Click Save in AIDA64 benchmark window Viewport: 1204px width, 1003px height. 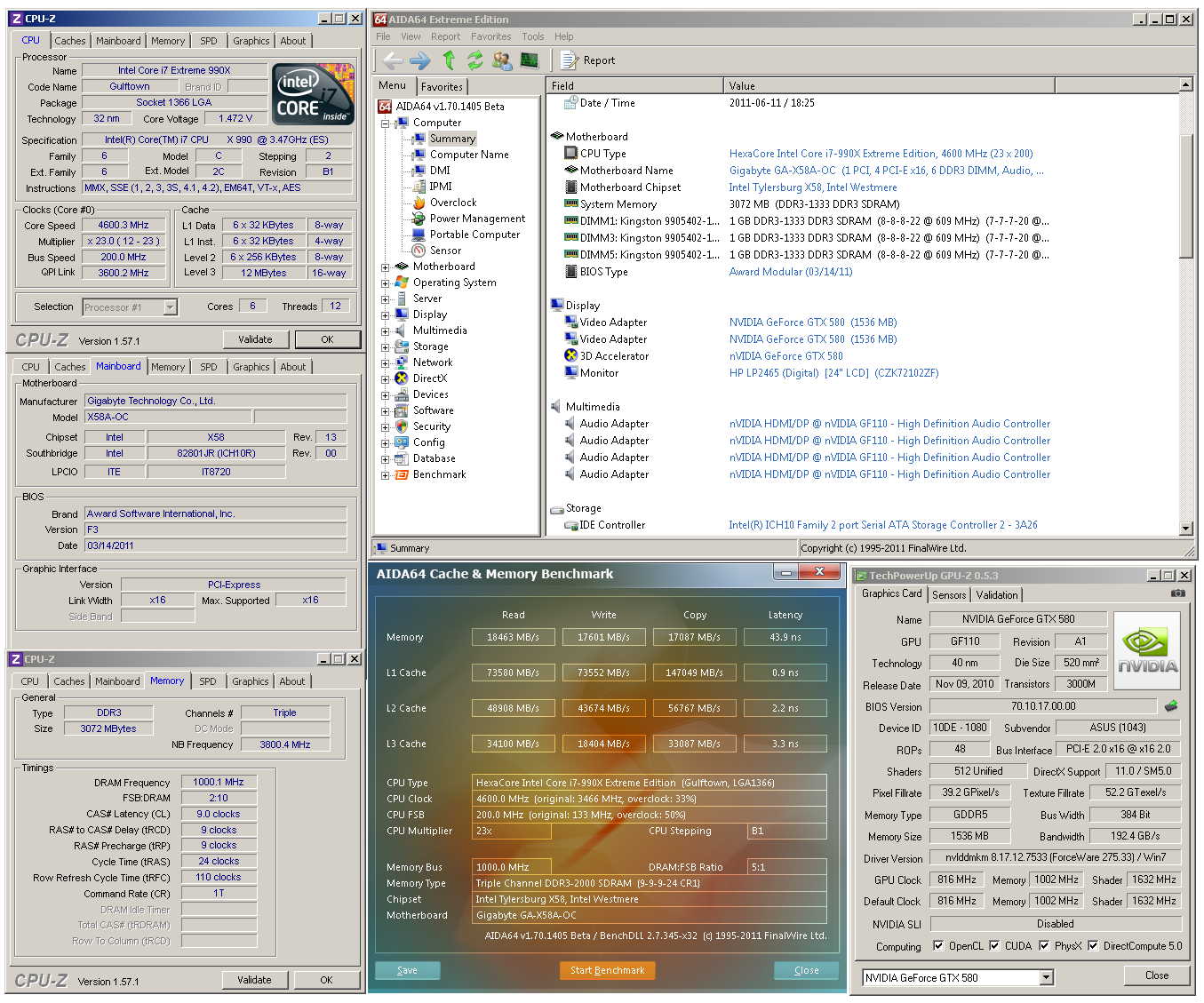407,970
